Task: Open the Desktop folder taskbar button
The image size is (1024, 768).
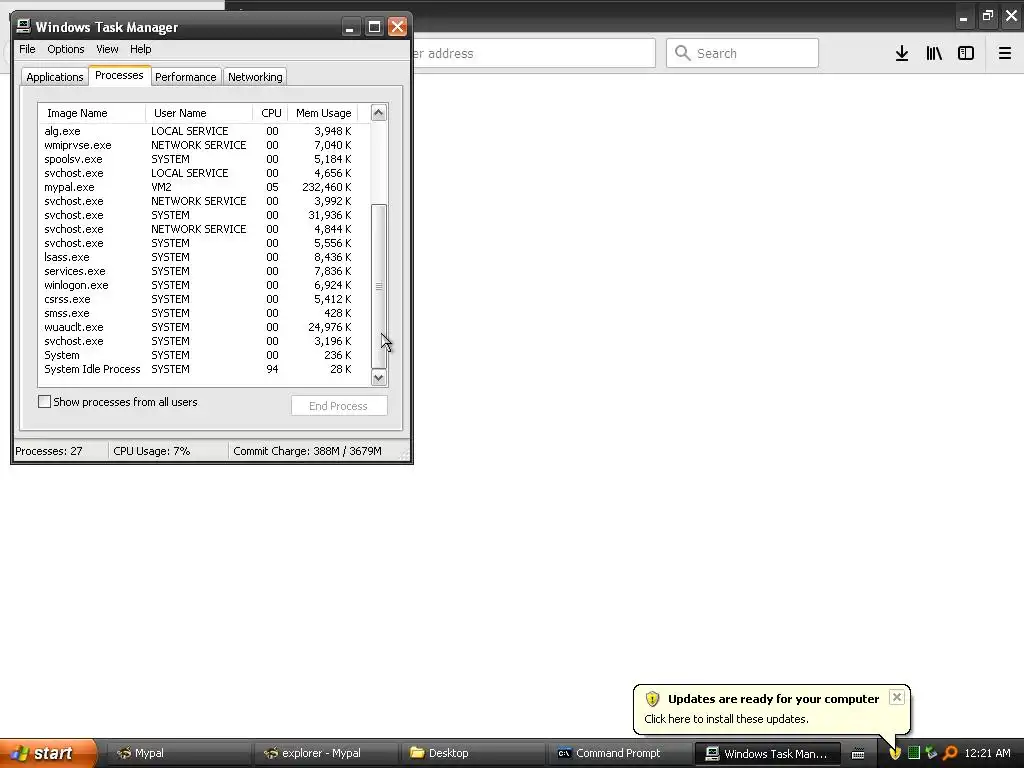Action: click(472, 753)
